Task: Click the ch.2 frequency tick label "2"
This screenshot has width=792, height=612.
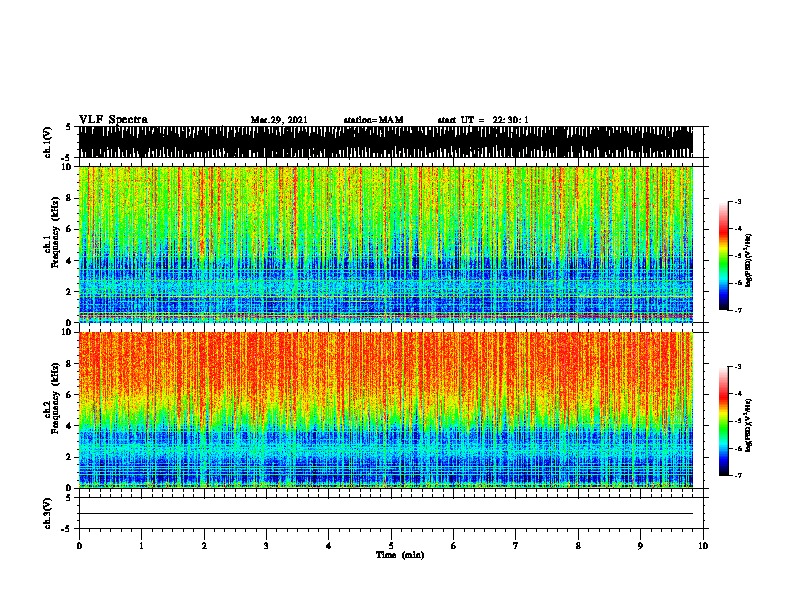Action: [x=69, y=457]
